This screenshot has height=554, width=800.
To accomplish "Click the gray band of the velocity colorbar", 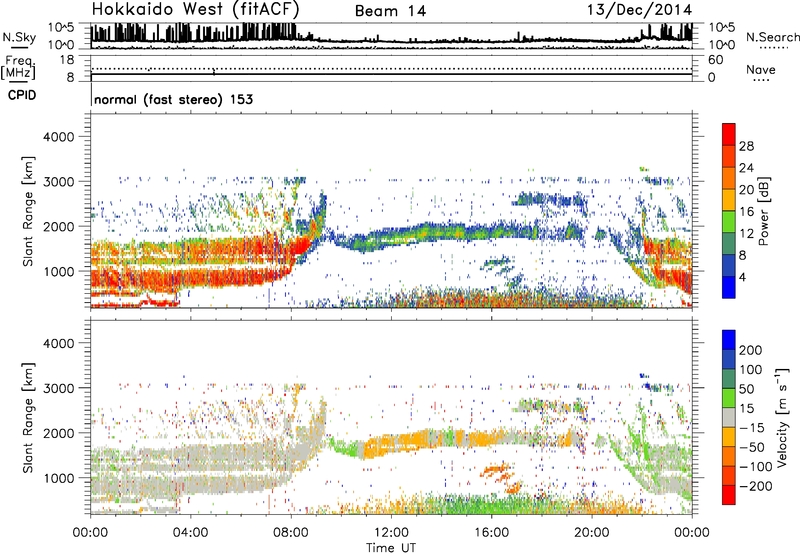I will (729, 417).
